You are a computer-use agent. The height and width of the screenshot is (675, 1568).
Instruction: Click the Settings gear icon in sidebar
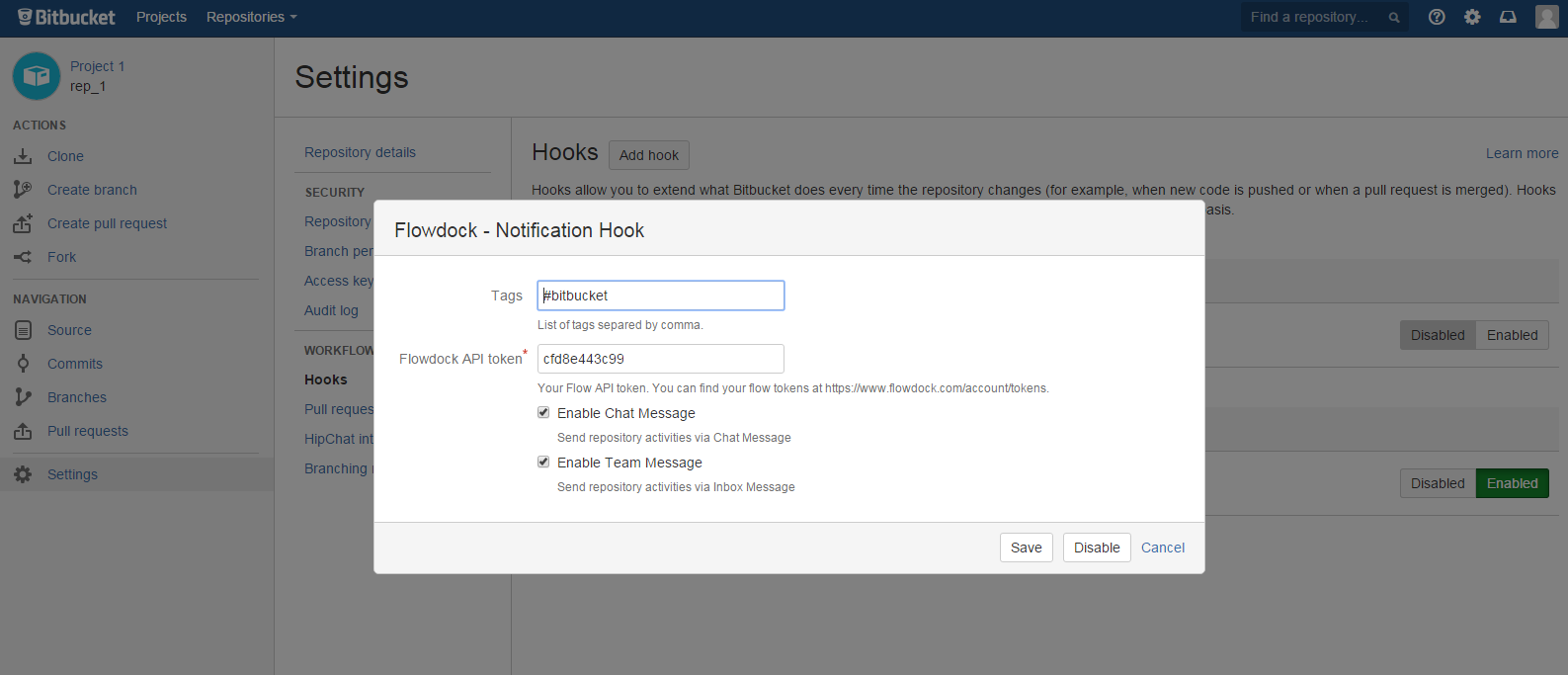(23, 474)
